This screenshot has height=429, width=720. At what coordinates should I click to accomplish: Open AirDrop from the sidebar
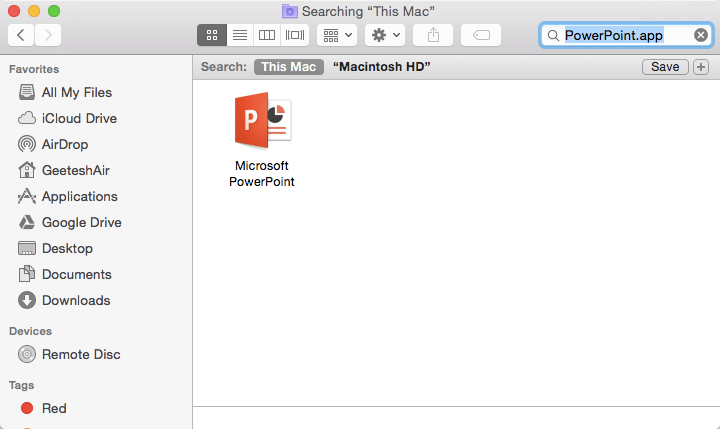click(65, 144)
